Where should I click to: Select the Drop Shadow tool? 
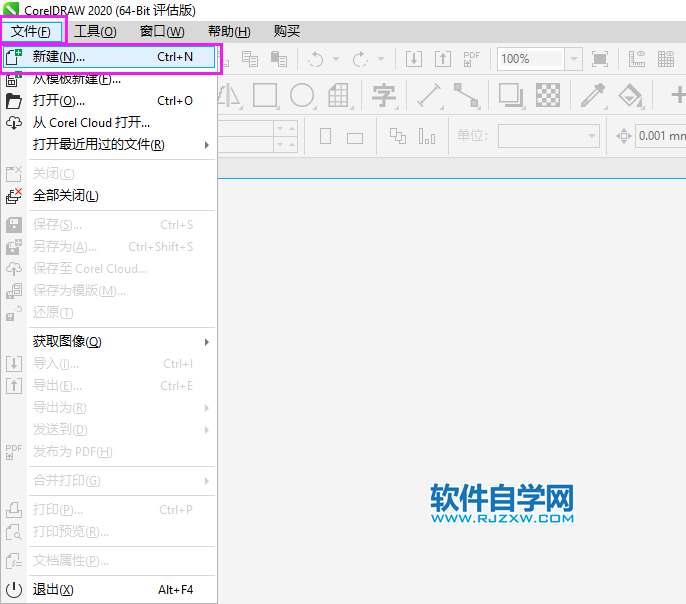point(511,95)
